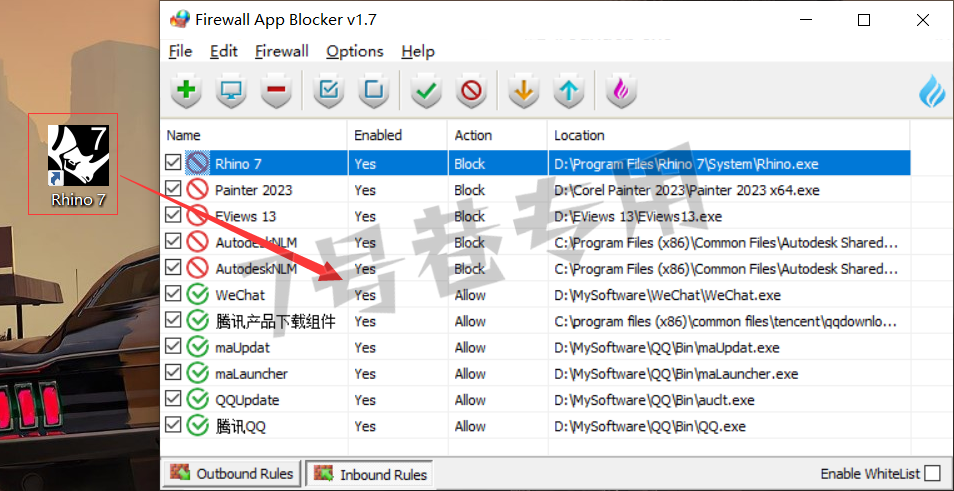
Task: Open the Edit menu
Action: coord(224,51)
